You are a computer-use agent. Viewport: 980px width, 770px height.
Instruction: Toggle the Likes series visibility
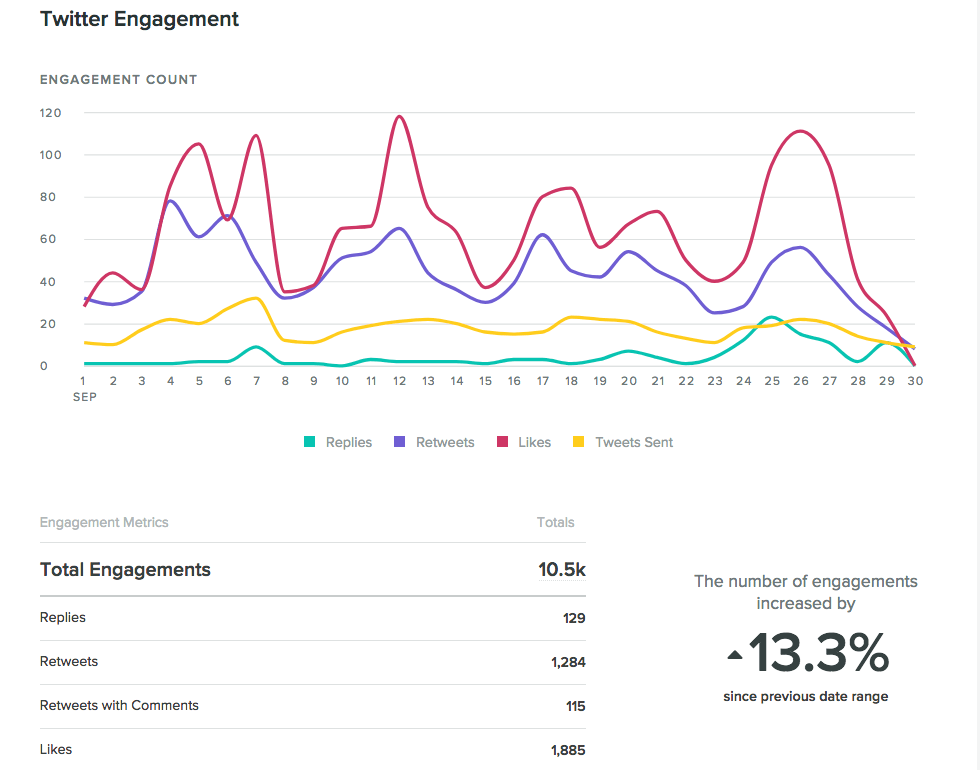(x=523, y=441)
